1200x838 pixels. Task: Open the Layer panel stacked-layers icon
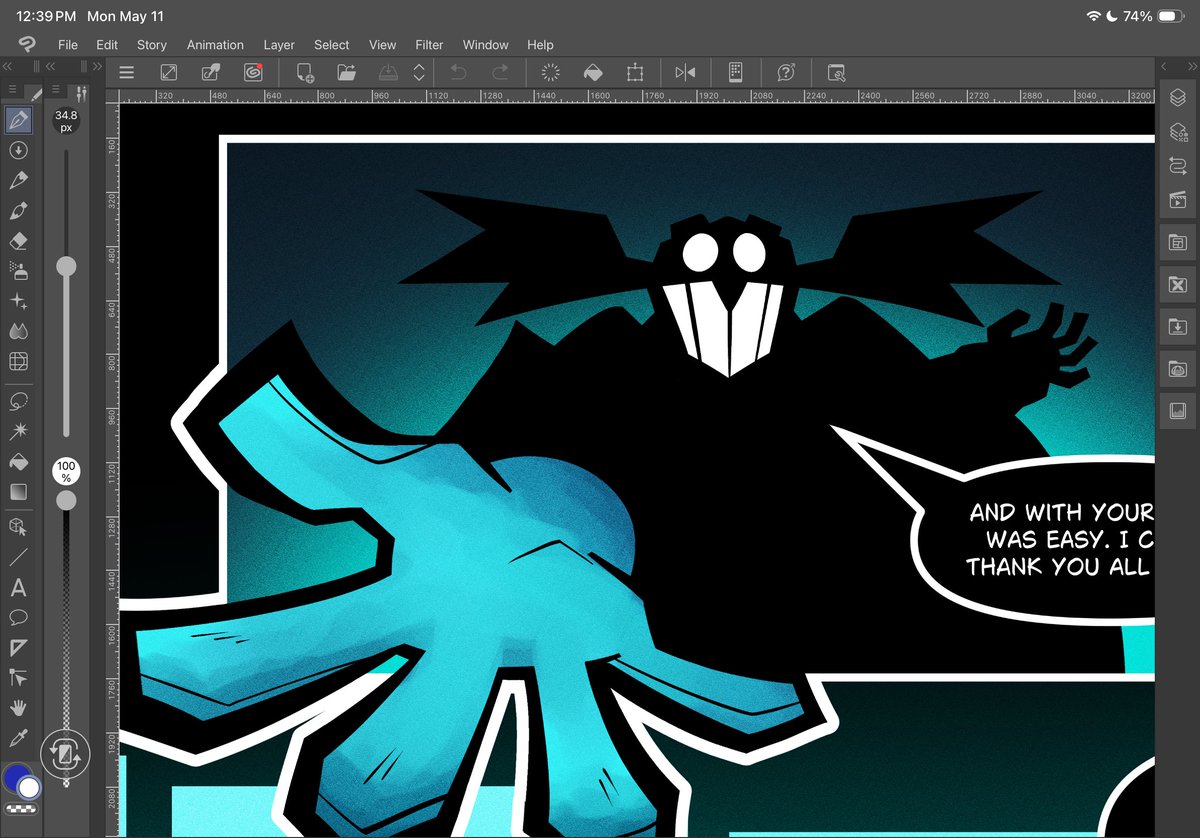pos(1177,97)
